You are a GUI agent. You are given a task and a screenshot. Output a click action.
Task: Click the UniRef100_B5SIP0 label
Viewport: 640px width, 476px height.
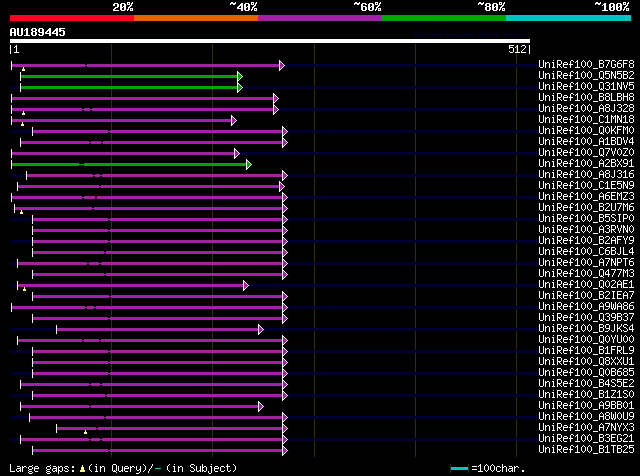tap(586, 218)
